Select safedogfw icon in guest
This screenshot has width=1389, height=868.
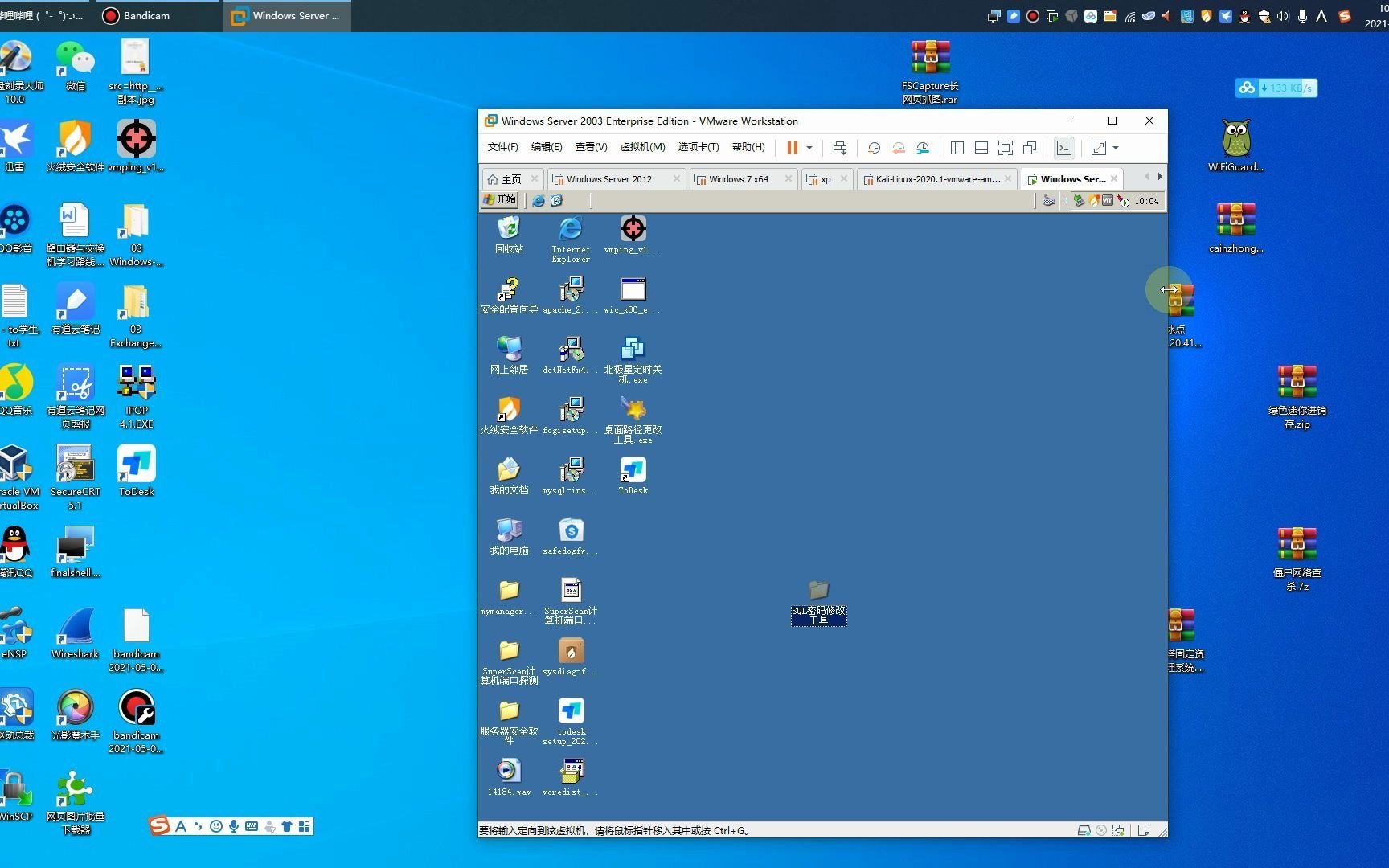pos(571,536)
